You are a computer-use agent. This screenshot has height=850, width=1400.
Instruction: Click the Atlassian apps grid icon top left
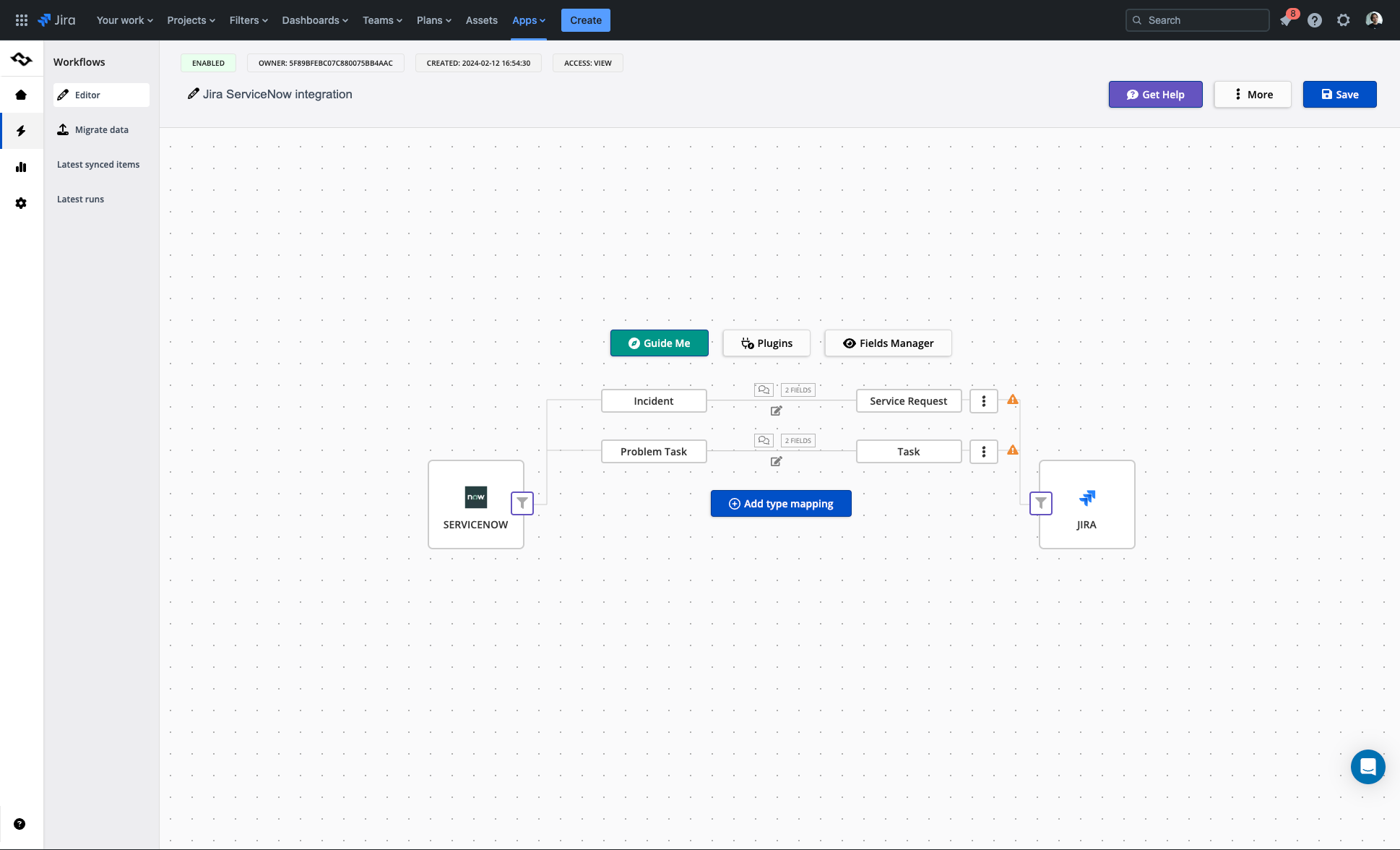click(x=21, y=20)
